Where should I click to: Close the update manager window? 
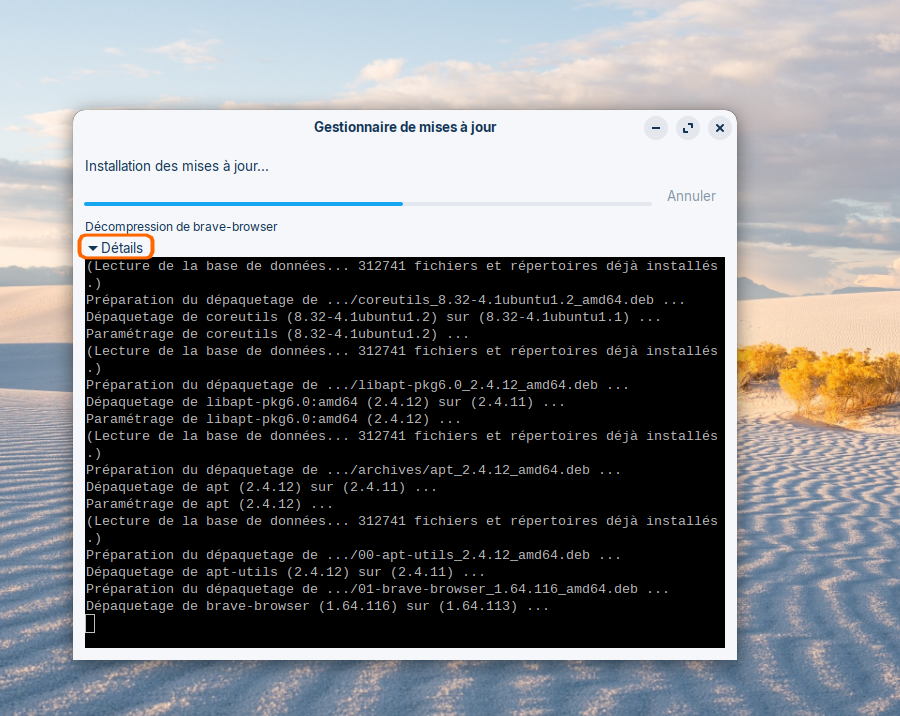[x=719, y=128]
